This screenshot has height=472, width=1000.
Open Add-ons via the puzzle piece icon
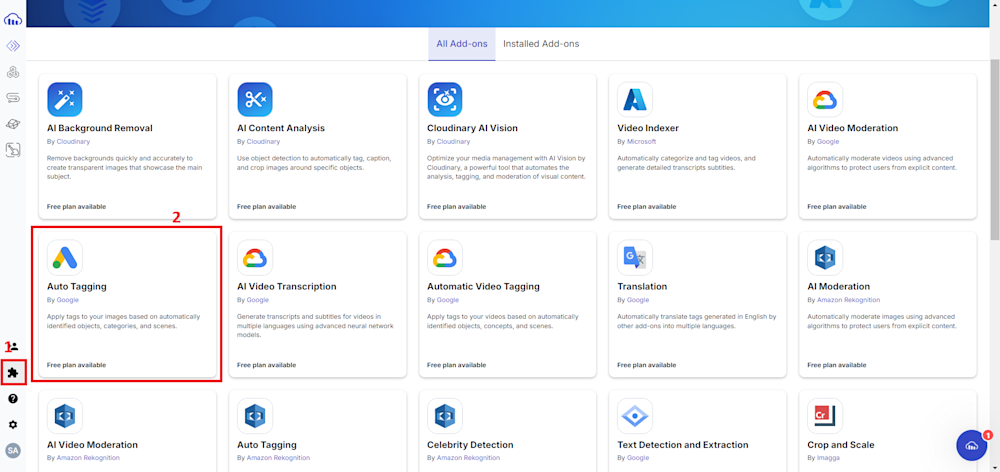pyautogui.click(x=13, y=372)
